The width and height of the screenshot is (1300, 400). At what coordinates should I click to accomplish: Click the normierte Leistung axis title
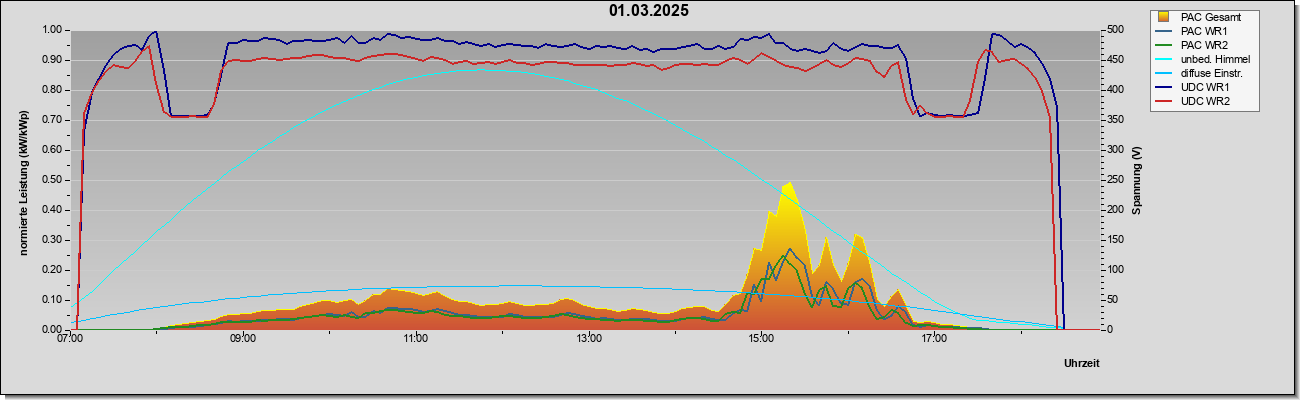(22, 180)
